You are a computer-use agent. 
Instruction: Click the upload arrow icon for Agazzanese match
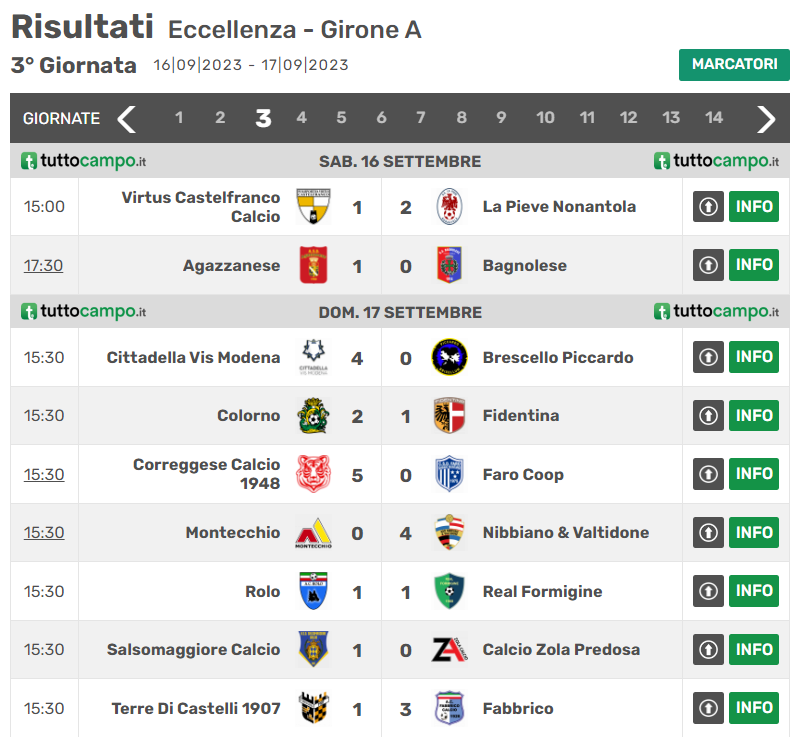coord(708,265)
